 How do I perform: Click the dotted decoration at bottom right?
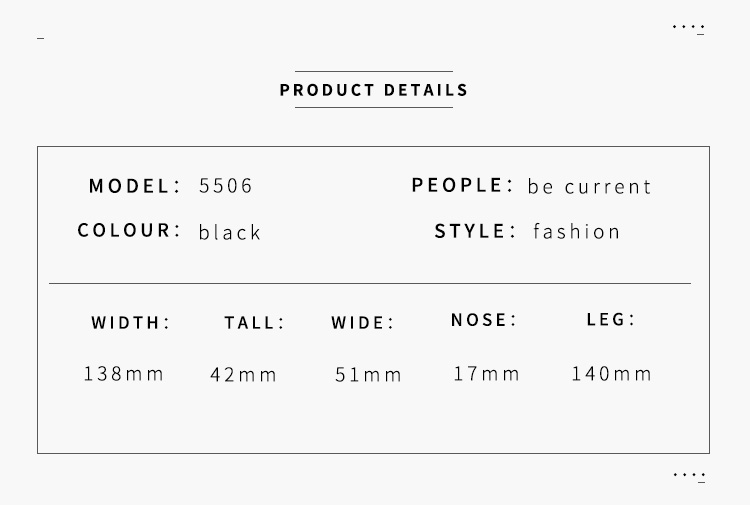point(689,477)
